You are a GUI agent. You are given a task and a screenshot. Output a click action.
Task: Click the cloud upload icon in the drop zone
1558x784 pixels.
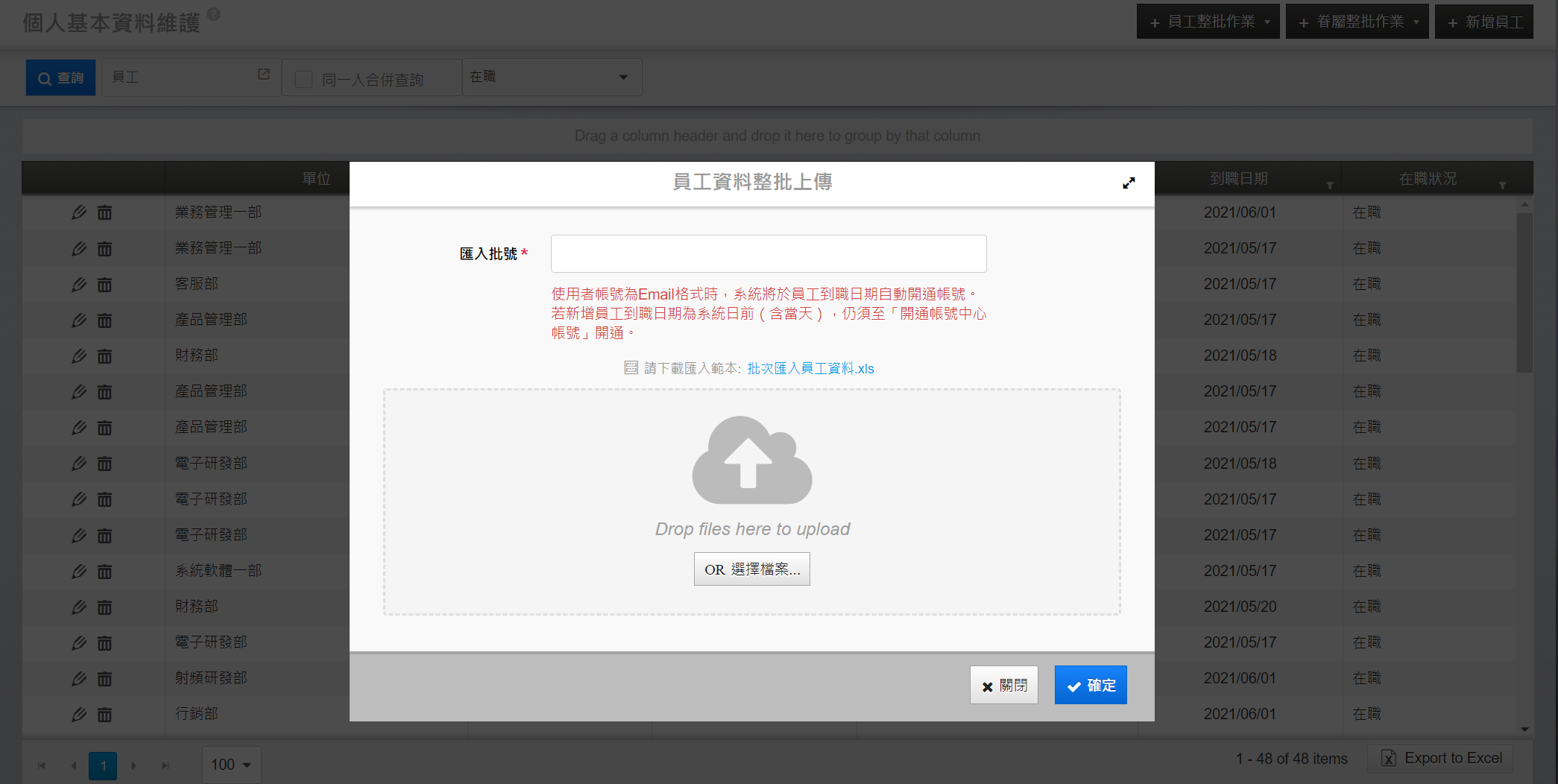(x=751, y=461)
